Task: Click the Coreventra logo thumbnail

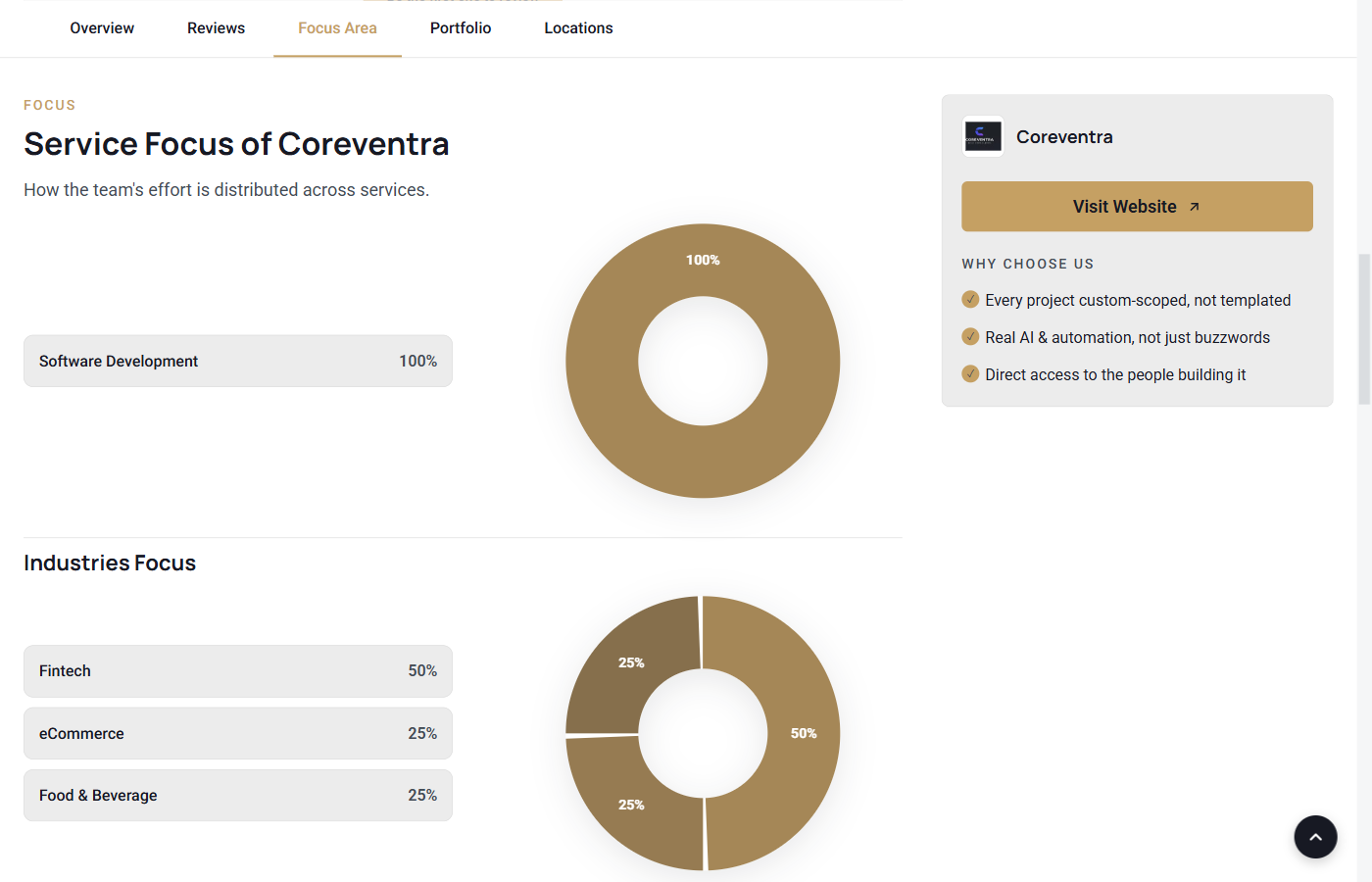Action: tap(983, 137)
